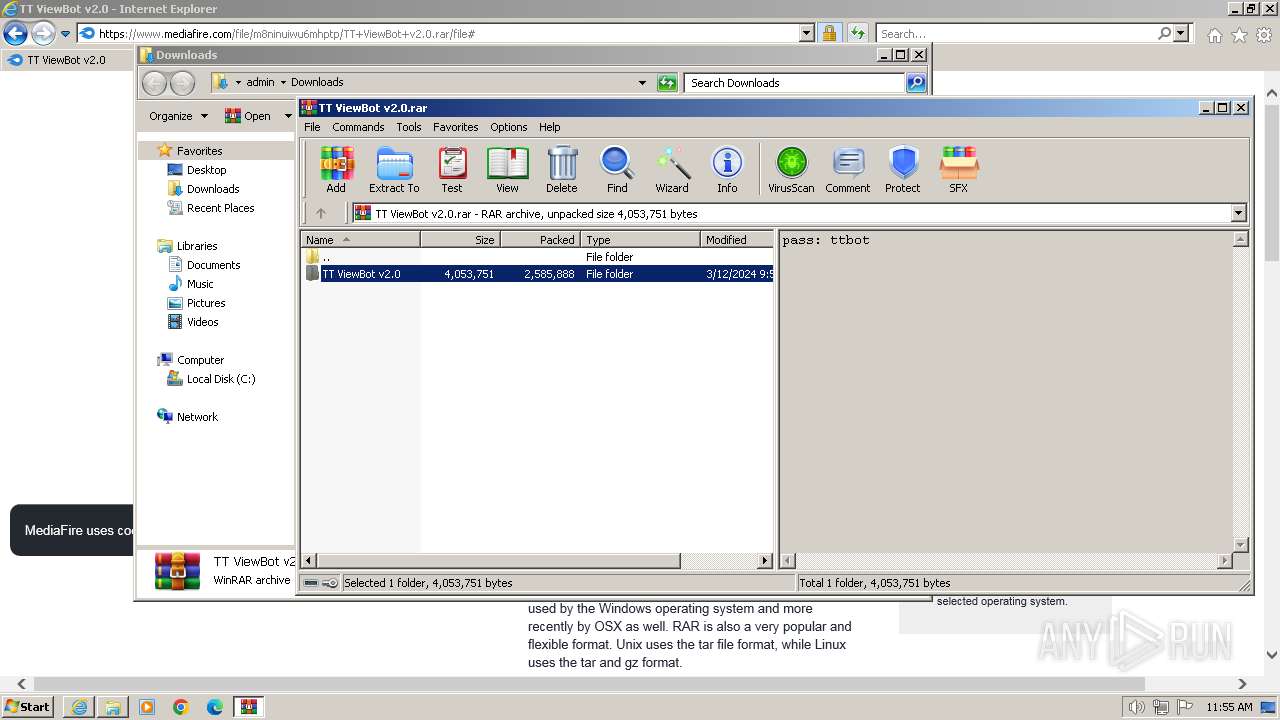Open Music library
This screenshot has height=720, width=1280.
coord(200,284)
